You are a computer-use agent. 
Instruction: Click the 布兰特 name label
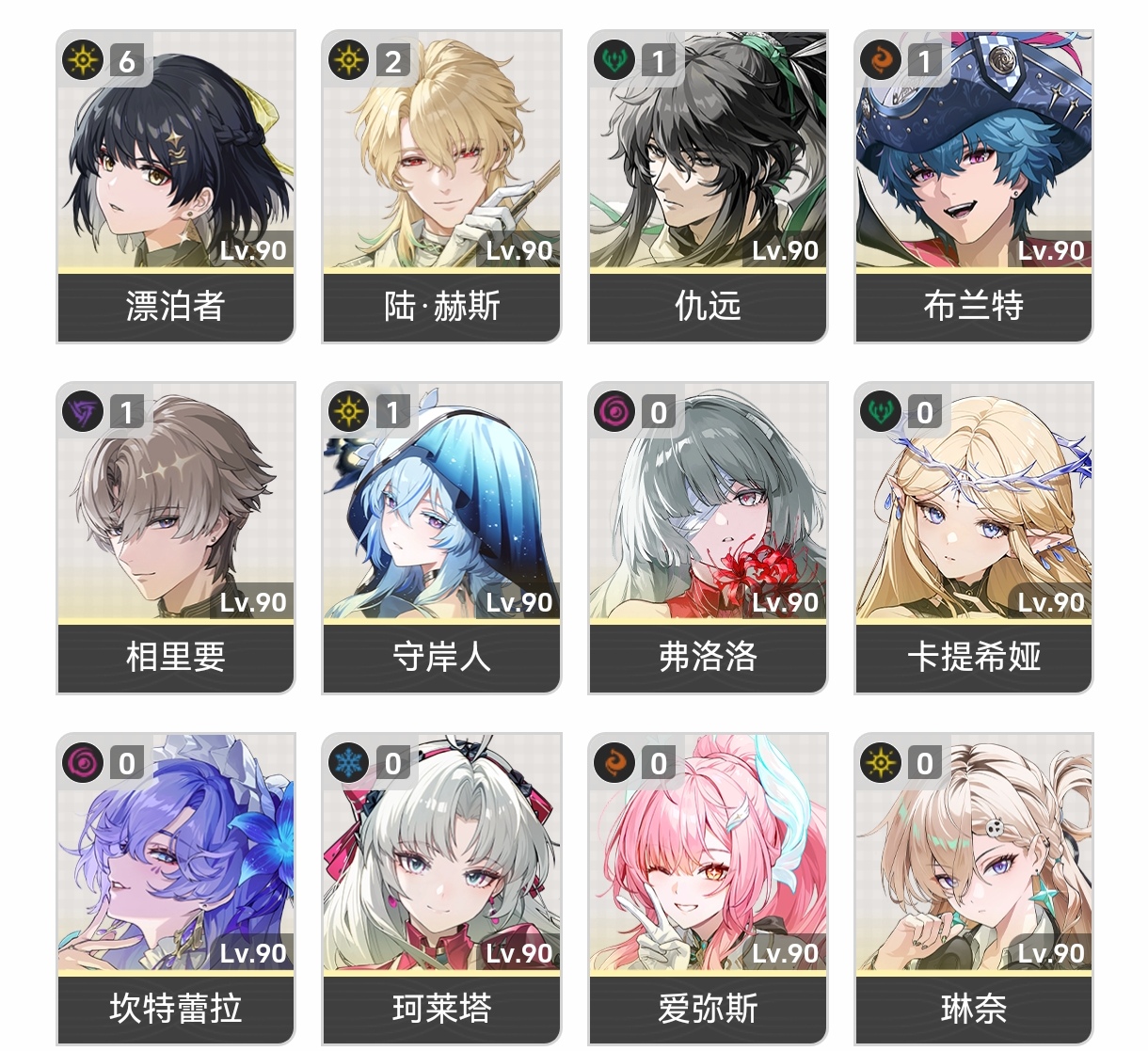pos(974,306)
